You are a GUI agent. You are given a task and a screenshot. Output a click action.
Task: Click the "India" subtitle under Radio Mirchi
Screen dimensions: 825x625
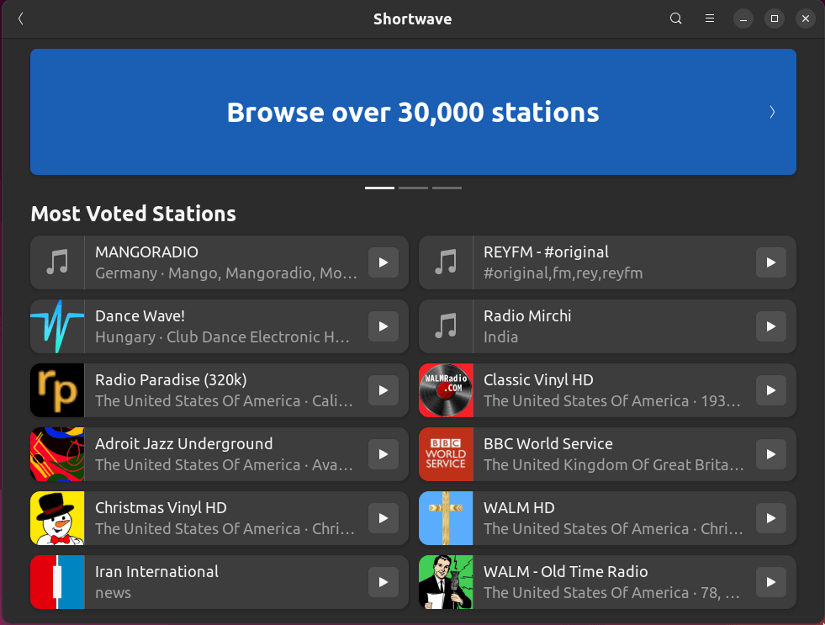501,337
